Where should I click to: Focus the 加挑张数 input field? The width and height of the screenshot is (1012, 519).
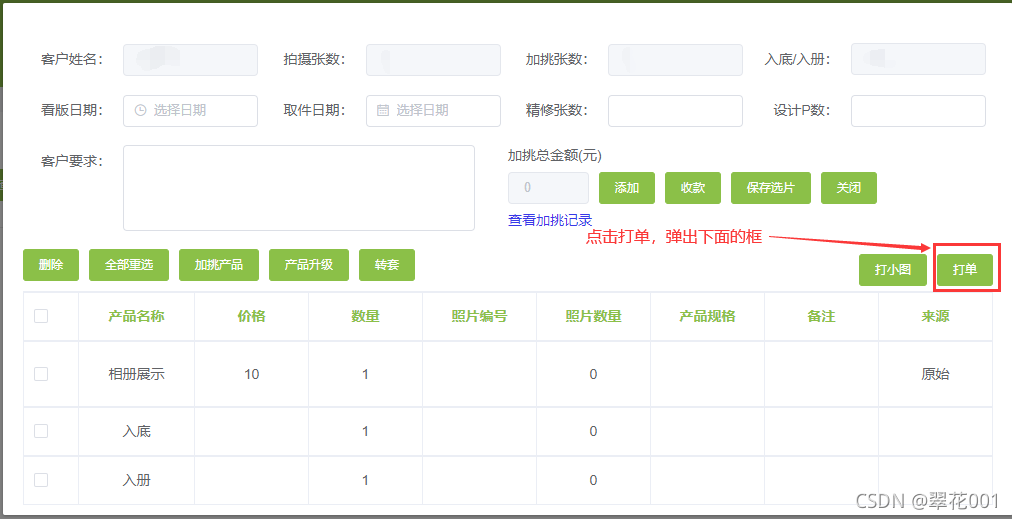[x=675, y=59]
